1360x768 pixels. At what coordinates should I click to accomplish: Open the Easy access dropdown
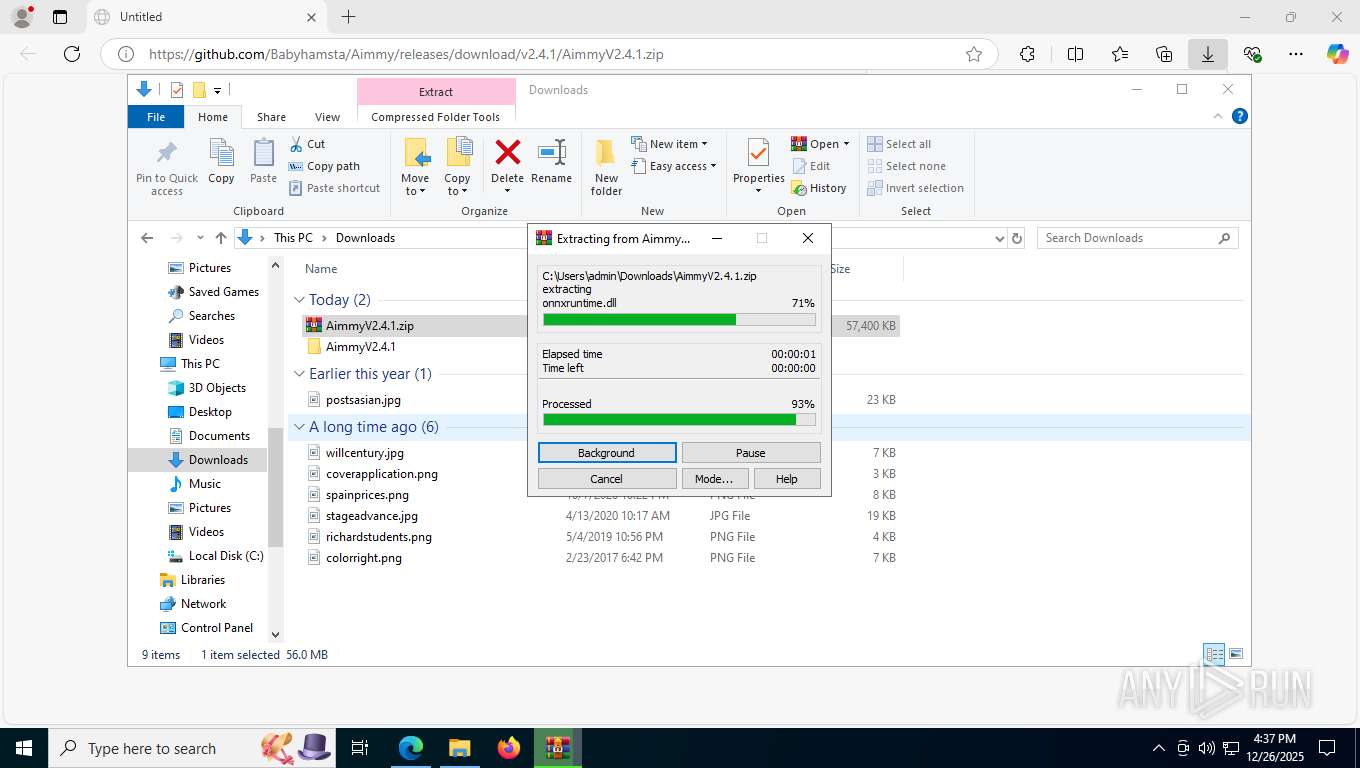coord(674,166)
